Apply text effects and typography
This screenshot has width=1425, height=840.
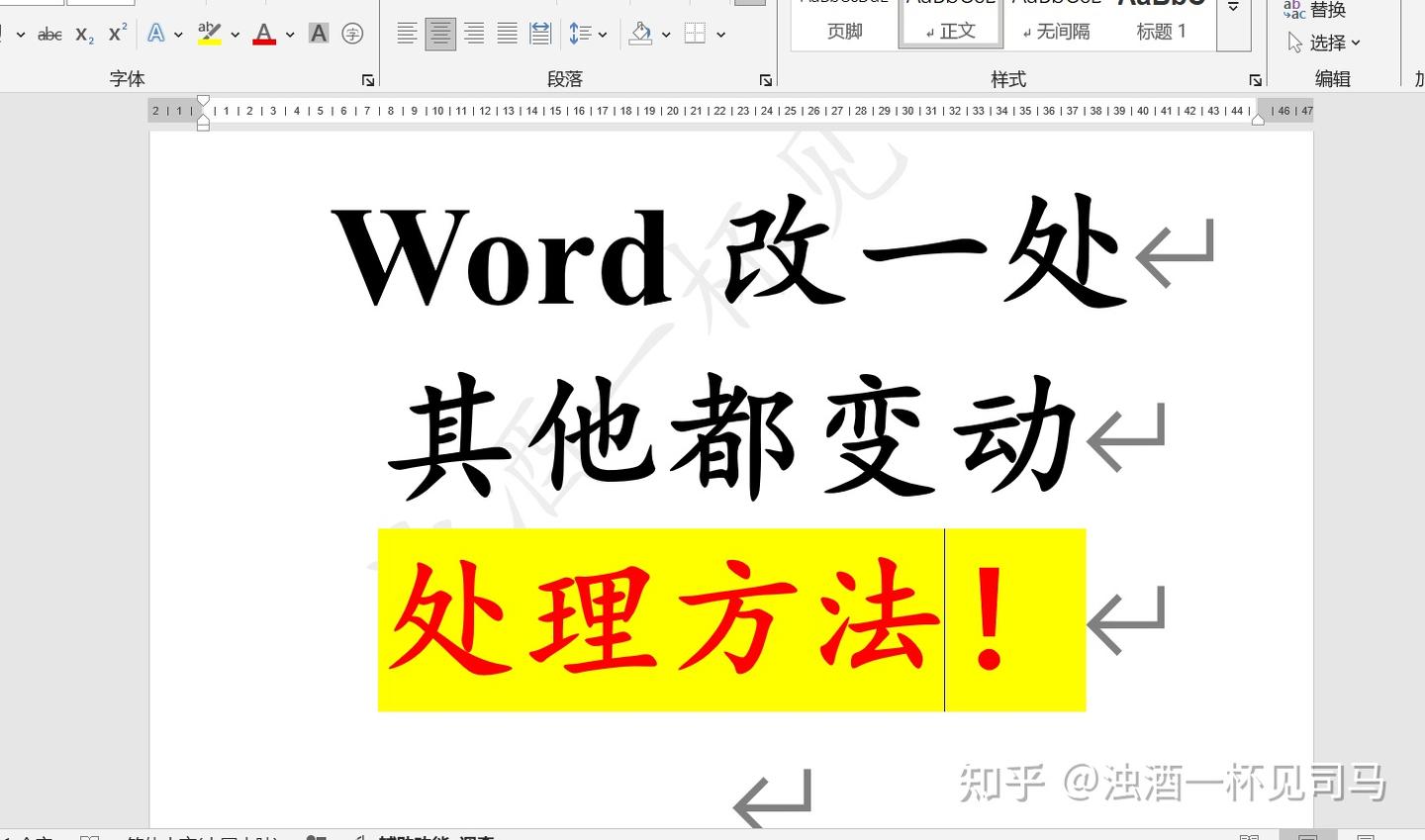156,34
